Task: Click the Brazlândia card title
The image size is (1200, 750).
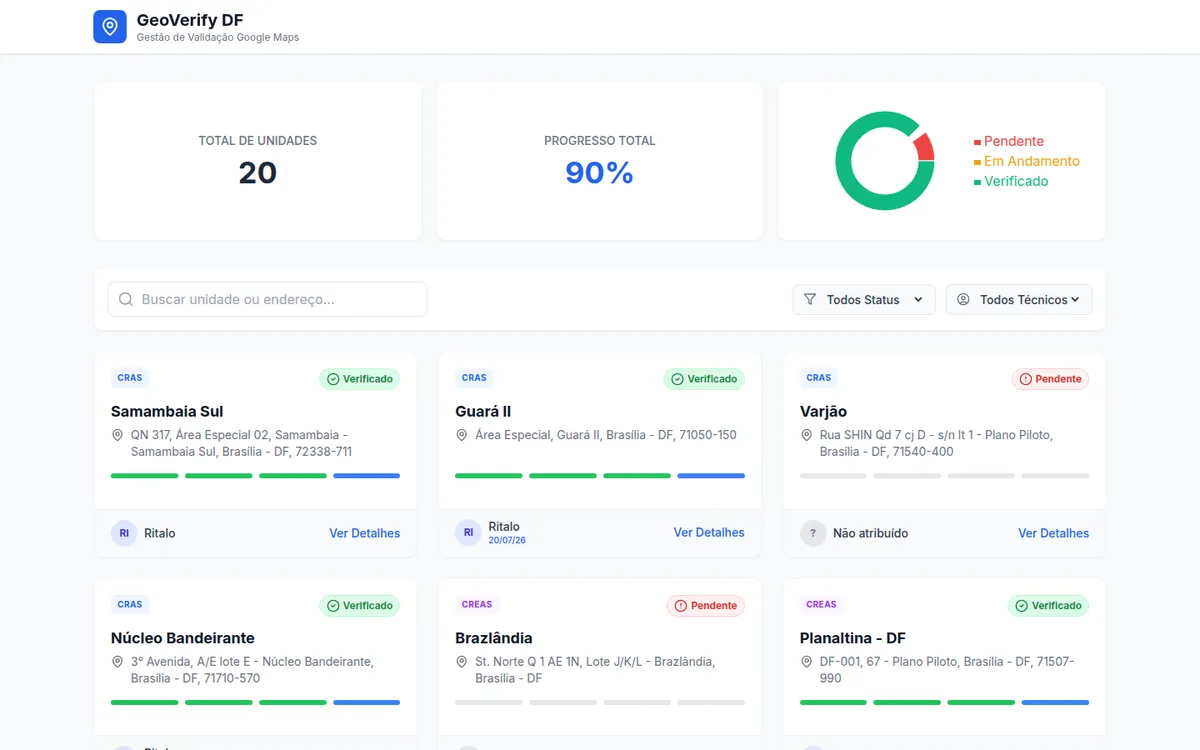Action: (x=494, y=638)
